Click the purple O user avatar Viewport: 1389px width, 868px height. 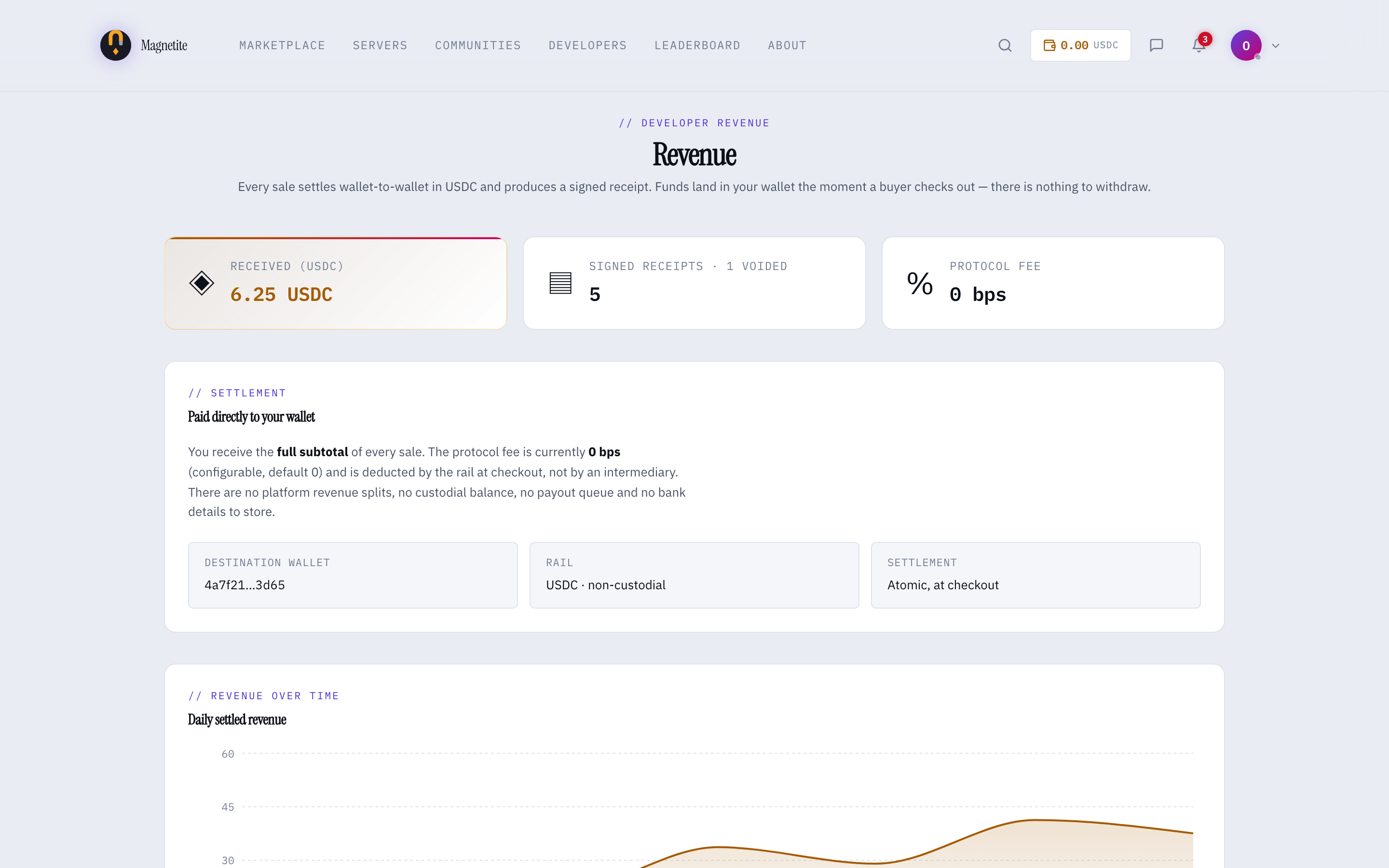[1245, 45]
